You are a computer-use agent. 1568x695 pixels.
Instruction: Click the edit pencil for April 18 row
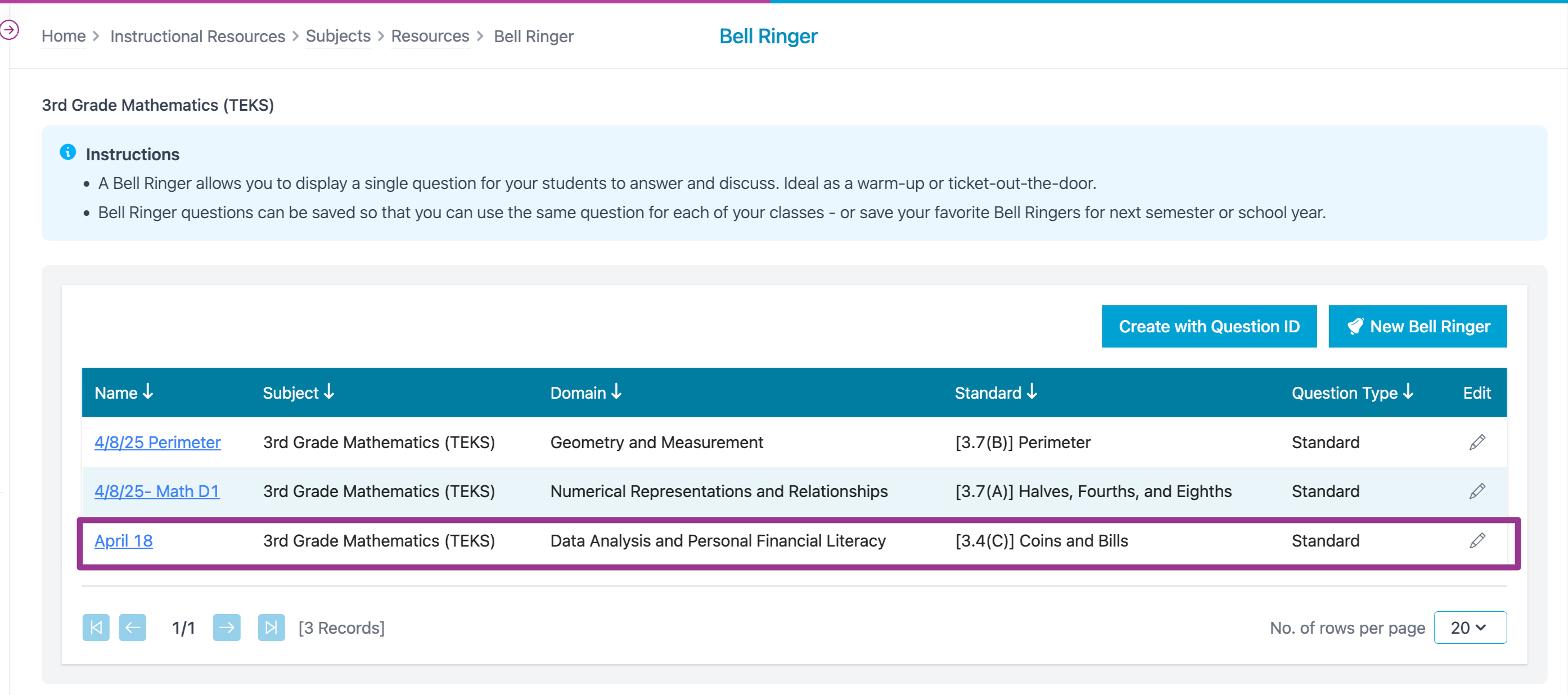[x=1477, y=540]
